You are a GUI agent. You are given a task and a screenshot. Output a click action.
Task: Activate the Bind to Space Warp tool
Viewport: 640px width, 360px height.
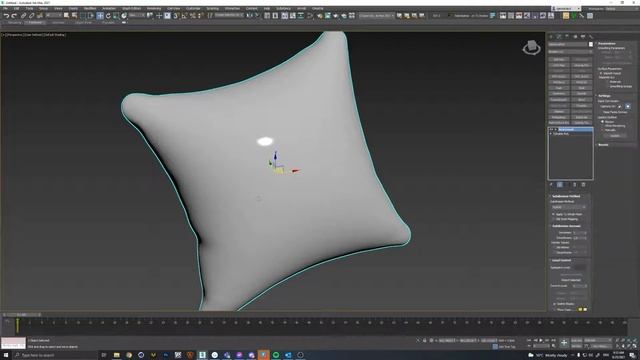click(40, 16)
